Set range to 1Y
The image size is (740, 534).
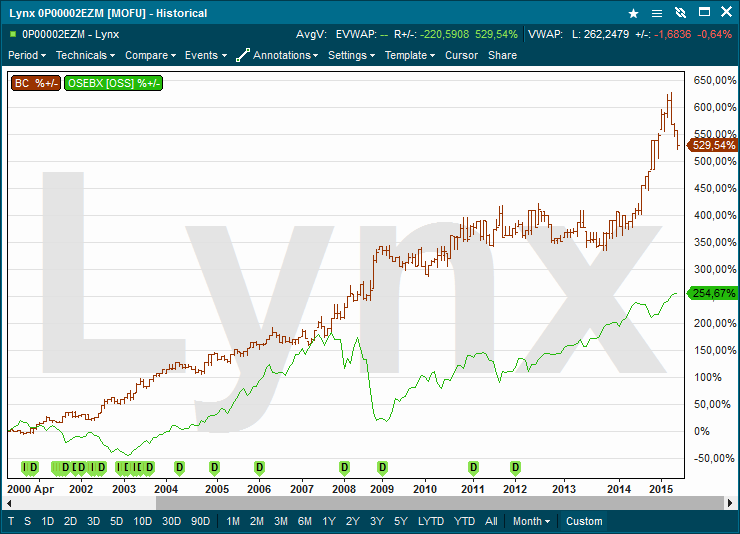pos(329,521)
